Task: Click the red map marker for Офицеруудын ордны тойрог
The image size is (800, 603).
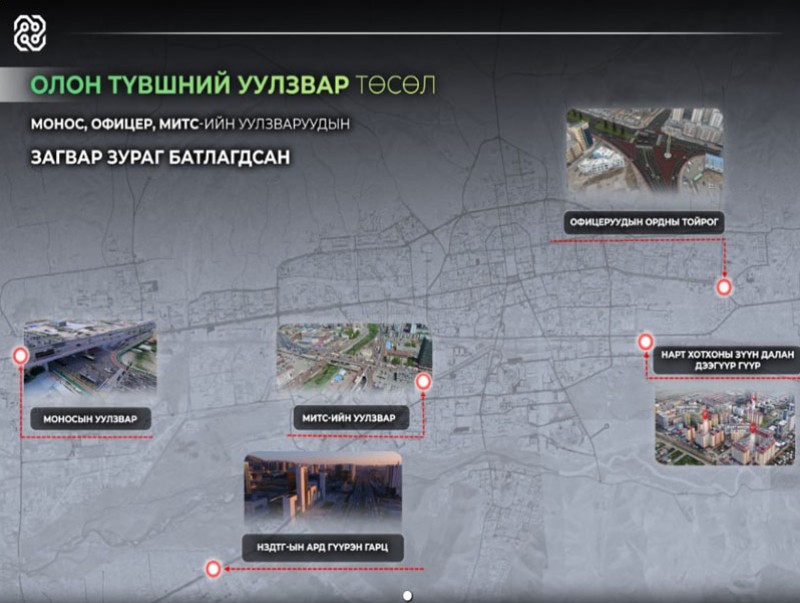Action: click(724, 287)
